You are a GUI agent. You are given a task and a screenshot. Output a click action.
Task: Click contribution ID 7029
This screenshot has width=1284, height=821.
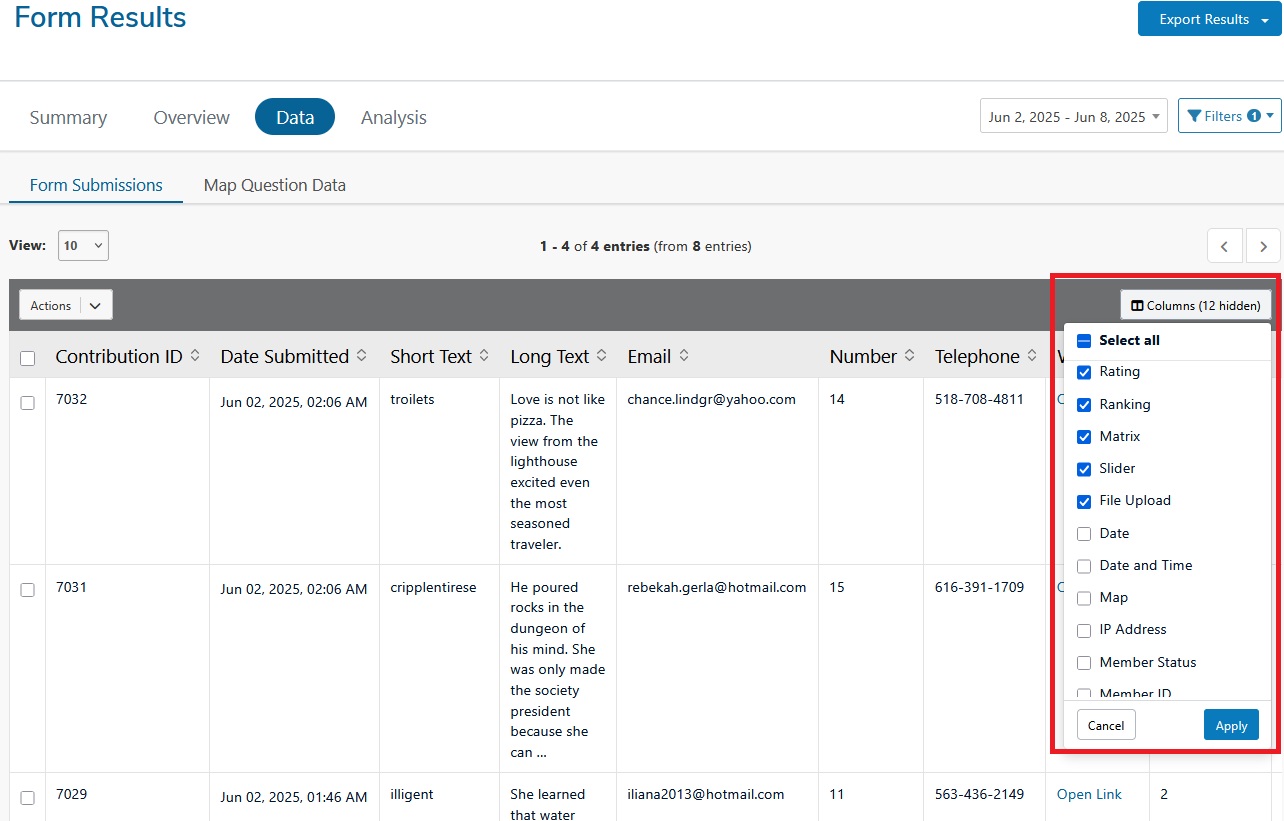point(71,794)
